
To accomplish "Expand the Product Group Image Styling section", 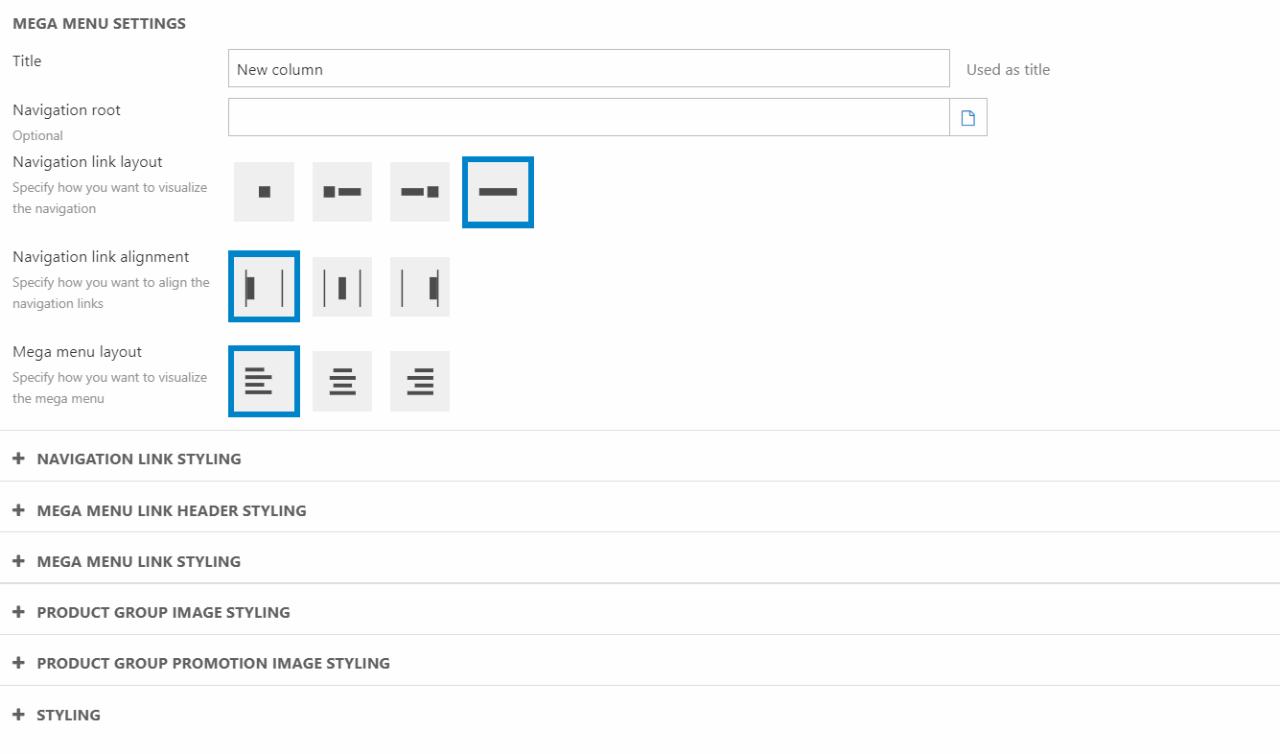I will point(163,612).
